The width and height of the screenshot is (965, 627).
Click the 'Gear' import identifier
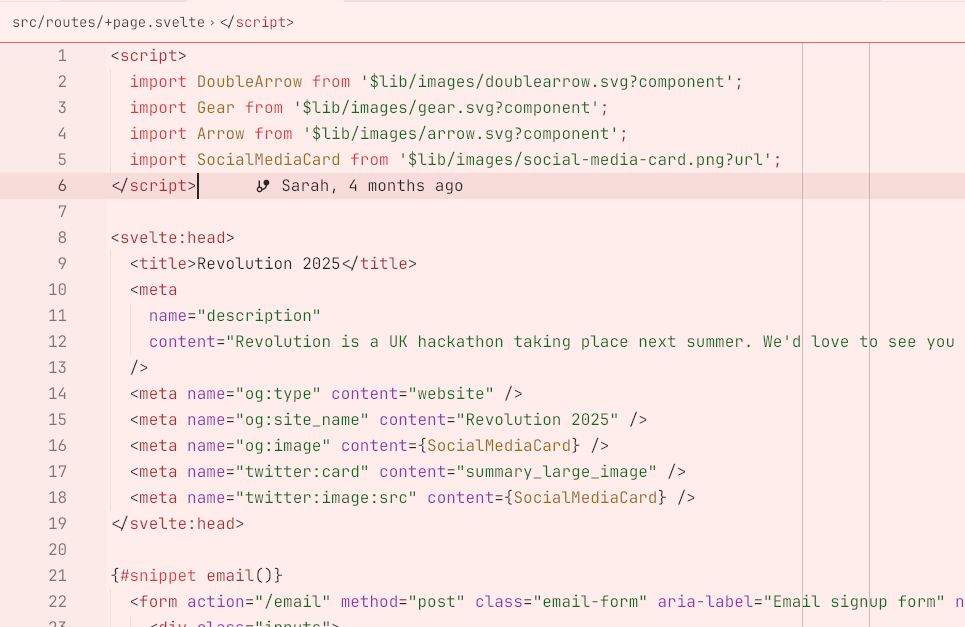pyautogui.click(x=216, y=108)
